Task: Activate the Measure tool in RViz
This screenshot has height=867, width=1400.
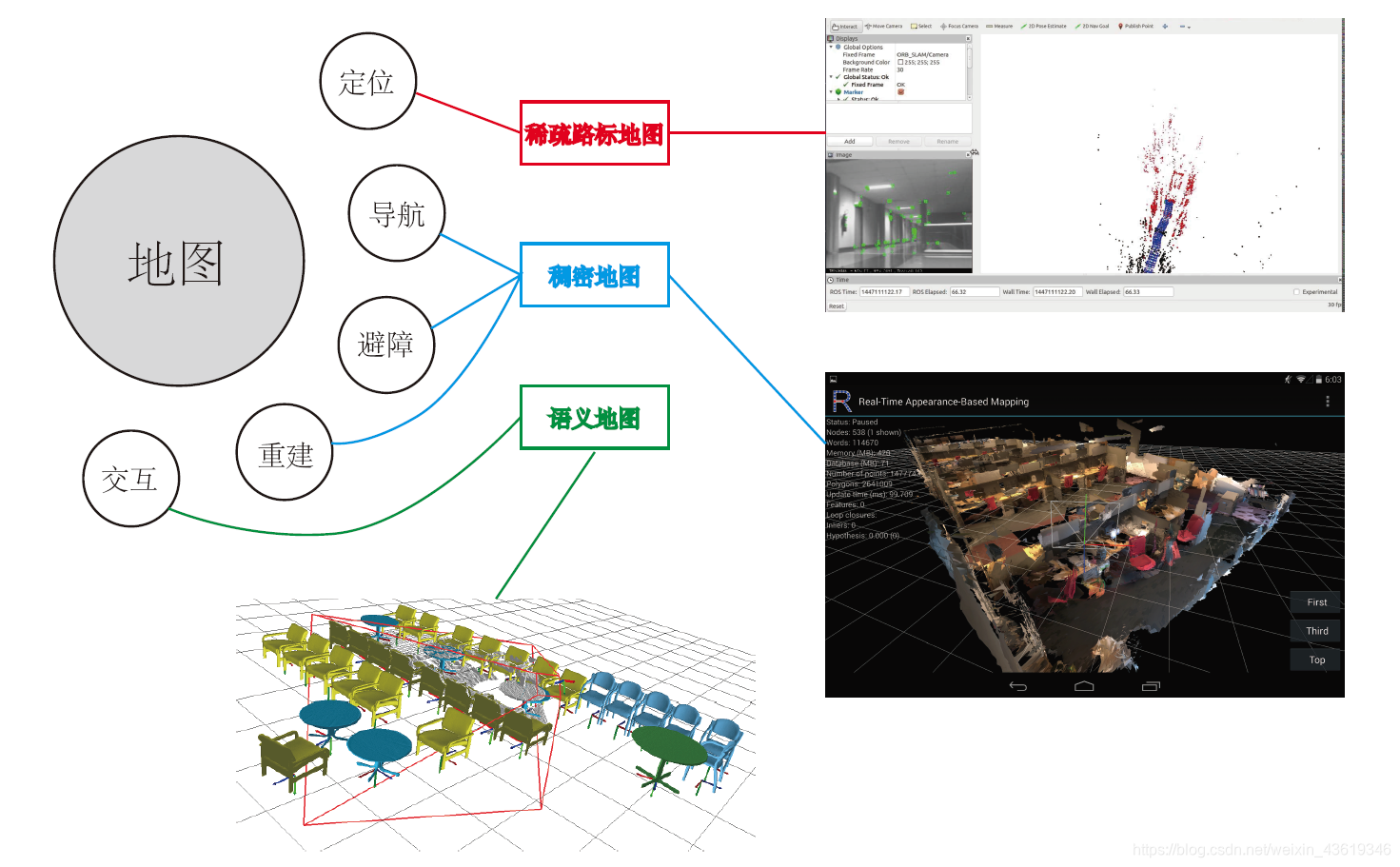Action: 999,27
